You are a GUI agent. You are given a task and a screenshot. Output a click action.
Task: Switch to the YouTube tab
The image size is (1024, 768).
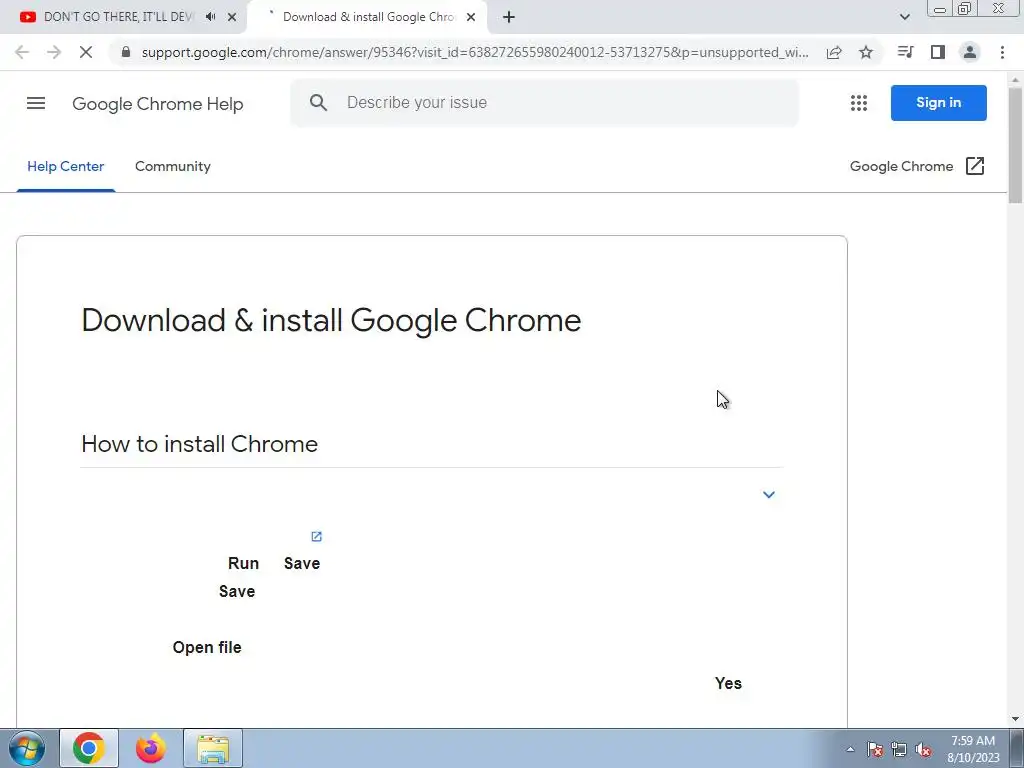(x=118, y=17)
